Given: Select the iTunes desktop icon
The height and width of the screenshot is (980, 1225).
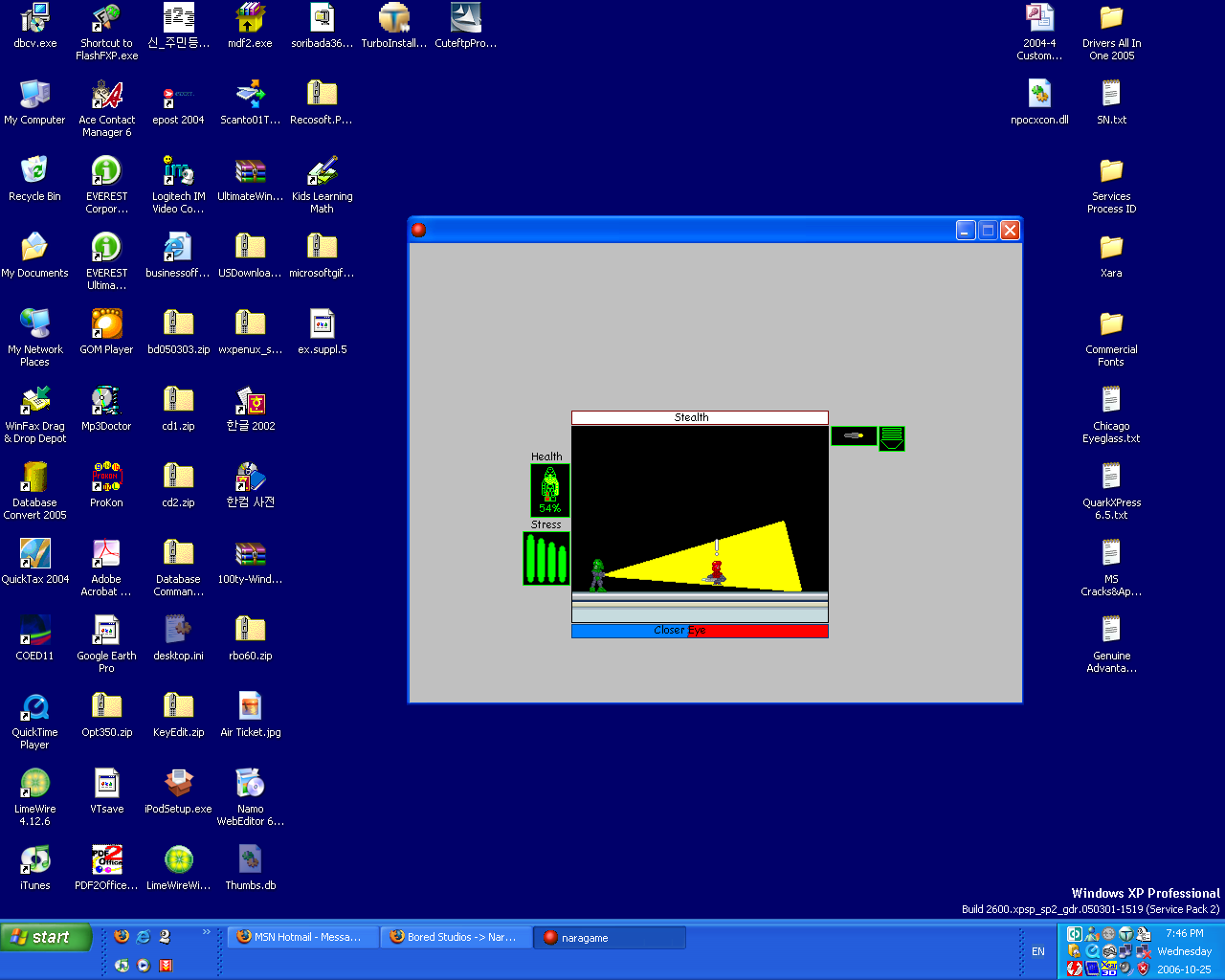Looking at the screenshot, I should click(35, 867).
